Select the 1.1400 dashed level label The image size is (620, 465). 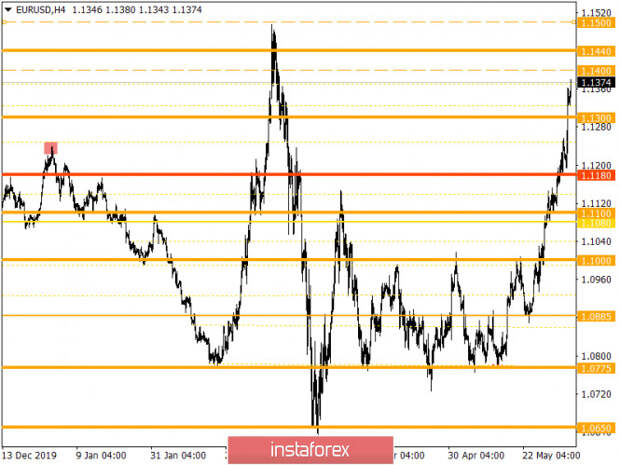(596, 71)
